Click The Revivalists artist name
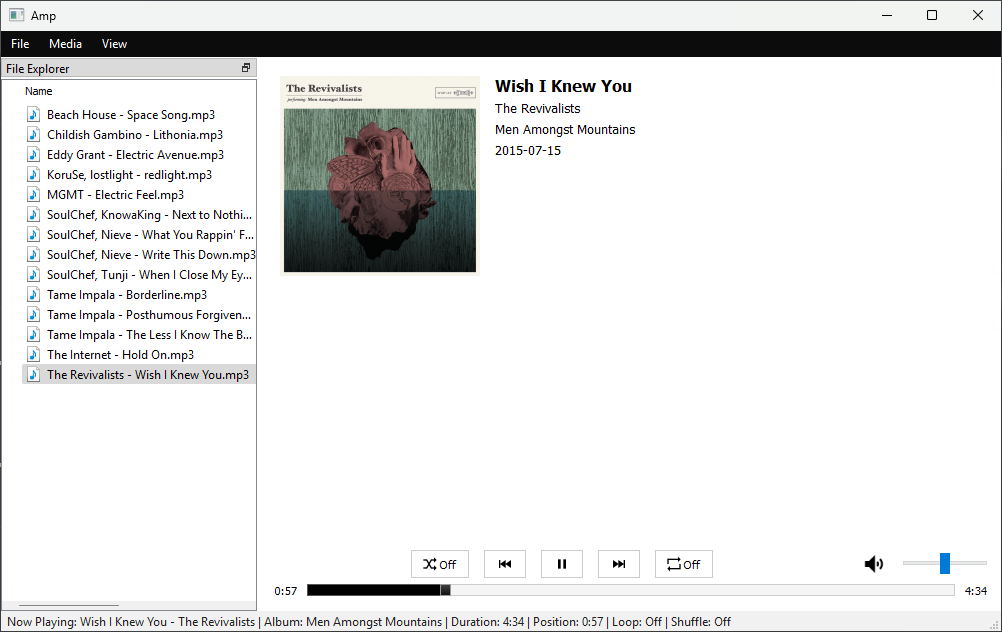The image size is (1002, 632). 537,109
